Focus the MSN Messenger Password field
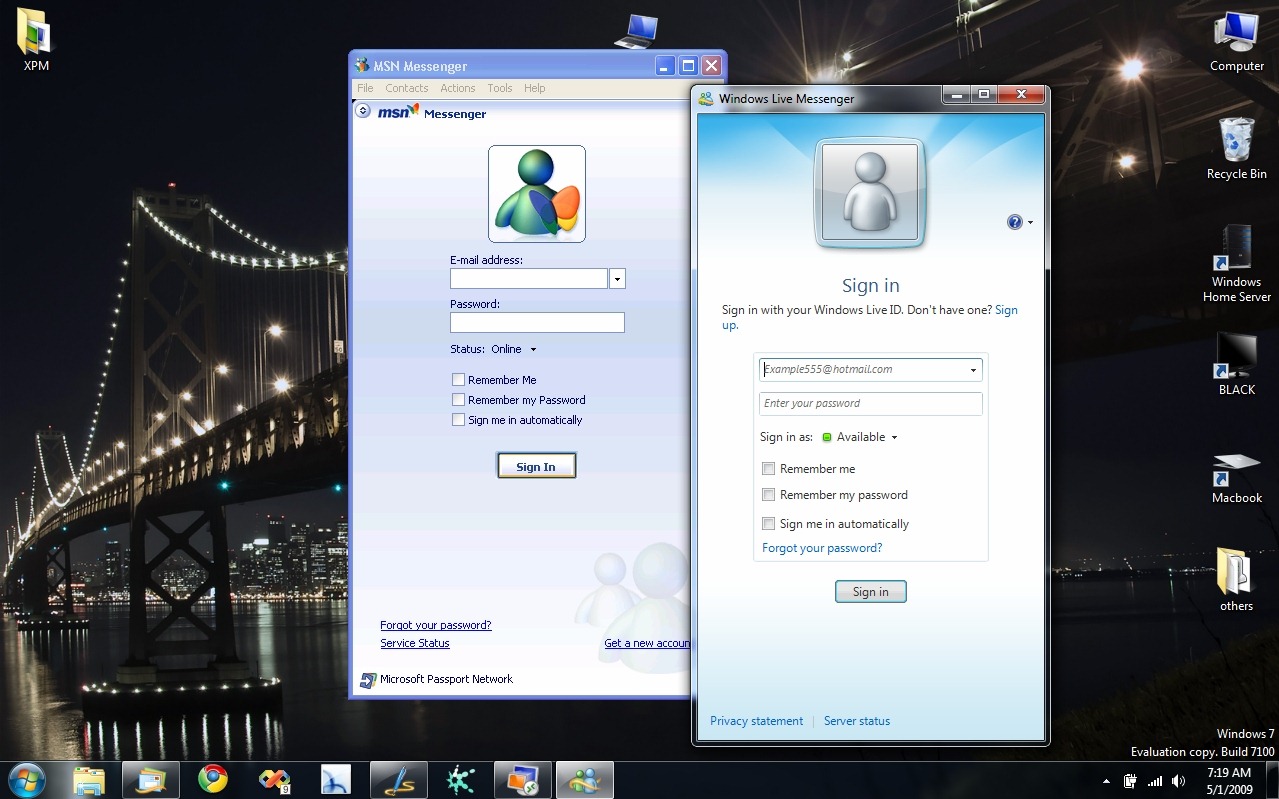The width and height of the screenshot is (1279, 799). click(537, 322)
